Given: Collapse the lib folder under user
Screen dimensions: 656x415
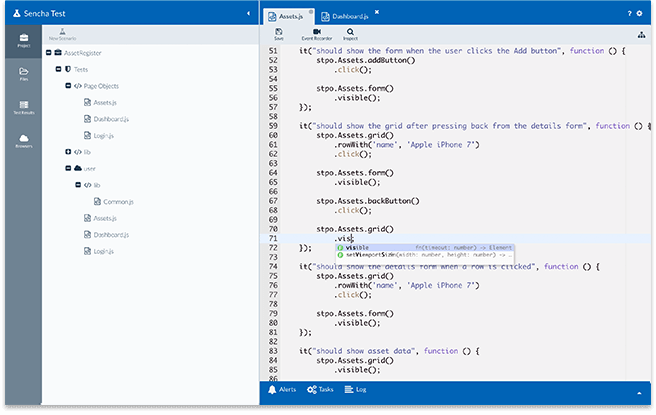Looking at the screenshot, I should coord(78,185).
